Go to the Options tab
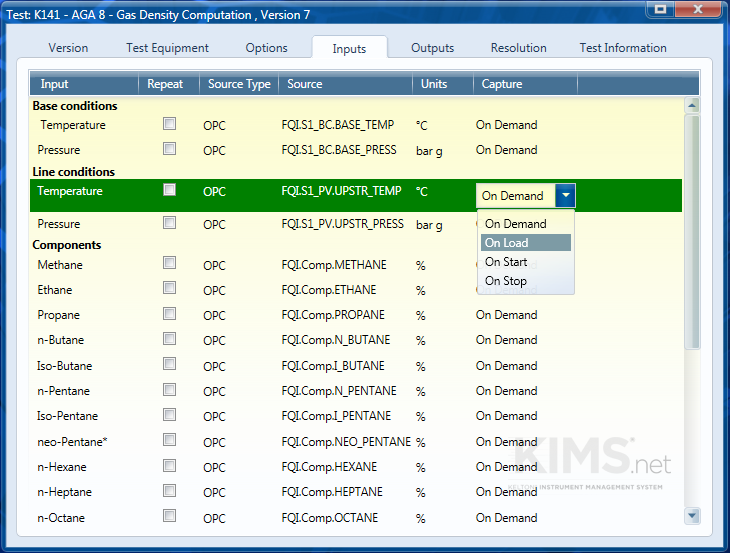Image resolution: width=730 pixels, height=553 pixels. click(x=266, y=48)
